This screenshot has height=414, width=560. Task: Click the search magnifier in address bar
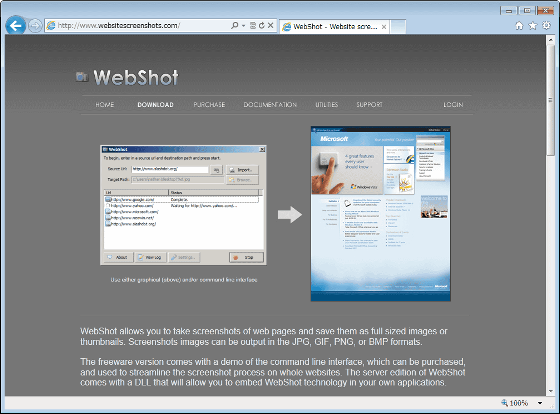(x=234, y=25)
